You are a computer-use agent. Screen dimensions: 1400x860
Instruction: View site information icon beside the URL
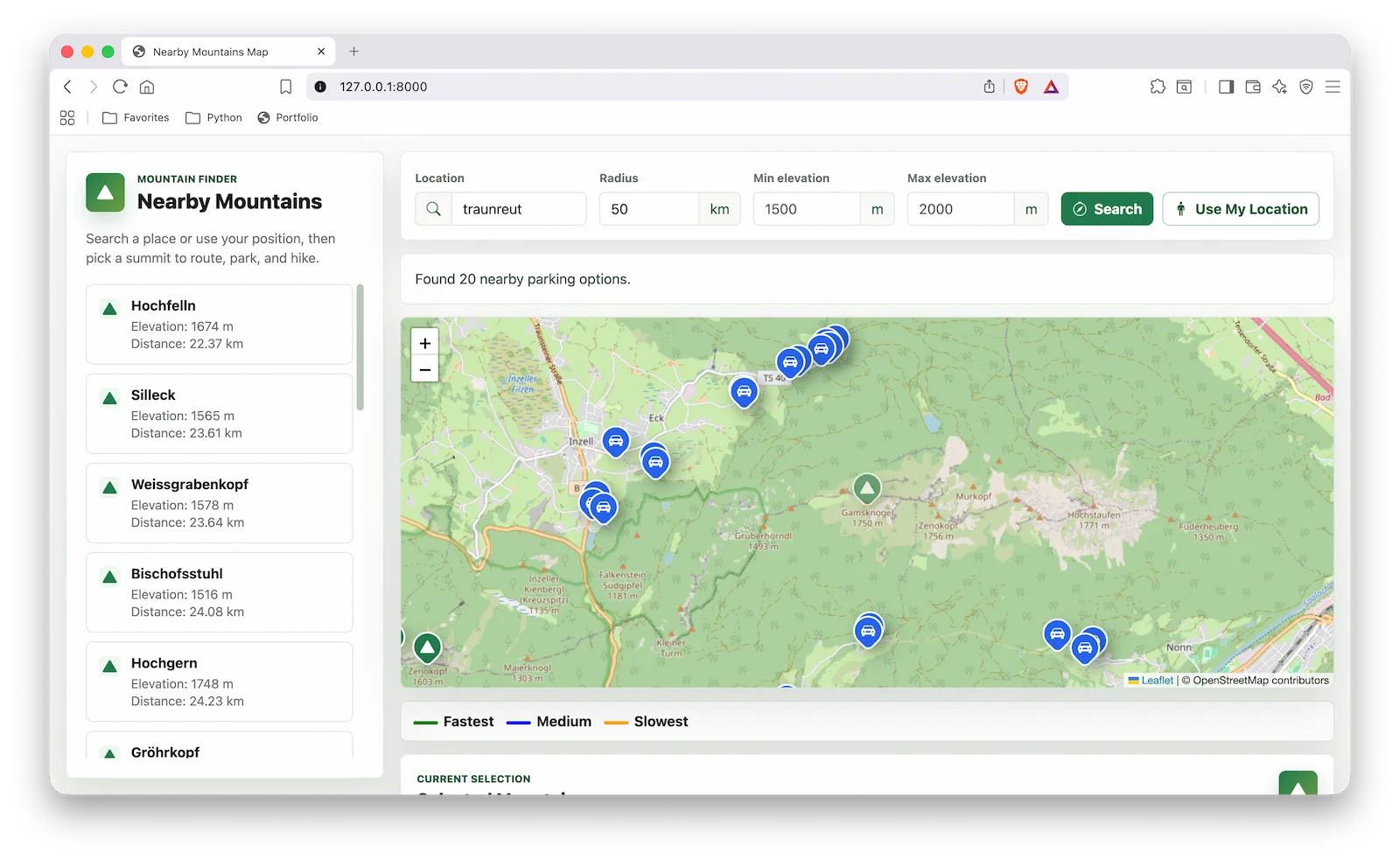pyautogui.click(x=320, y=87)
